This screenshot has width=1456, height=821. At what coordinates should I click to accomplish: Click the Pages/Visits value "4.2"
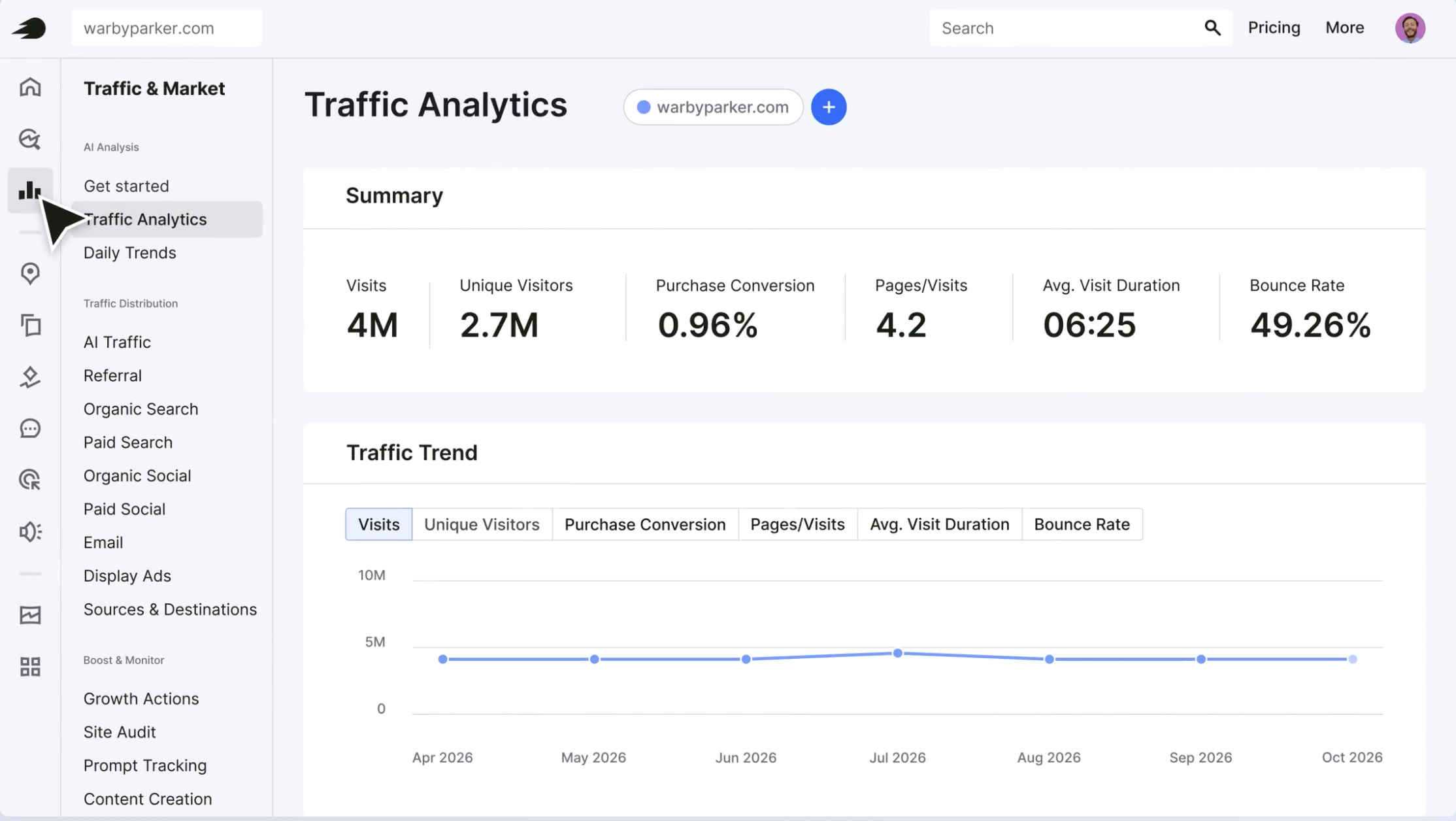(x=901, y=325)
